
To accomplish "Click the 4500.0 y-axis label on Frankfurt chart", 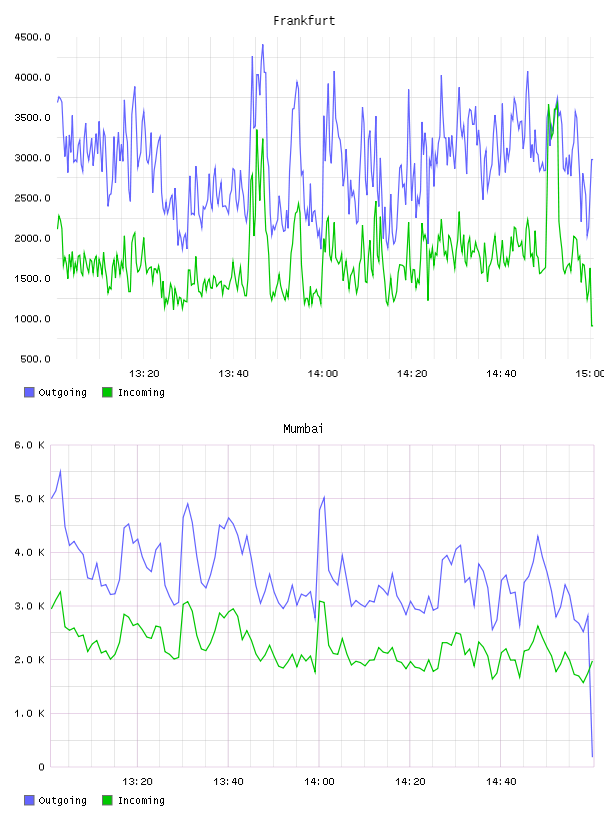I will [x=32, y=37].
